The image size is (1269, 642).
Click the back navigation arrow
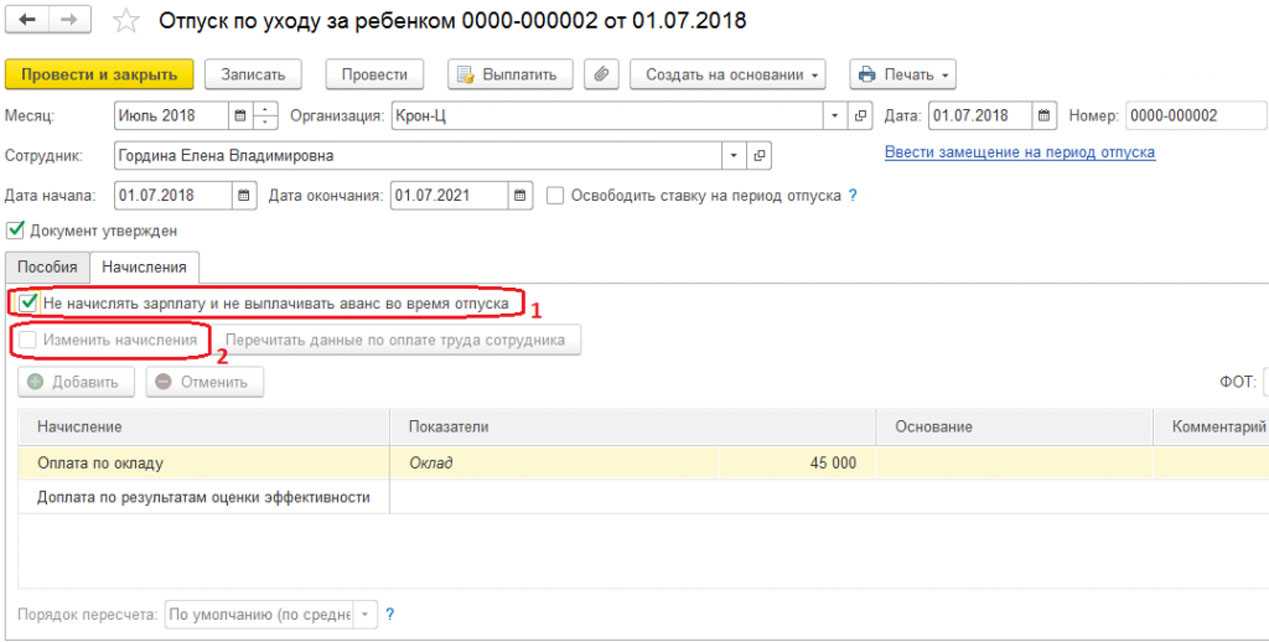(x=21, y=21)
